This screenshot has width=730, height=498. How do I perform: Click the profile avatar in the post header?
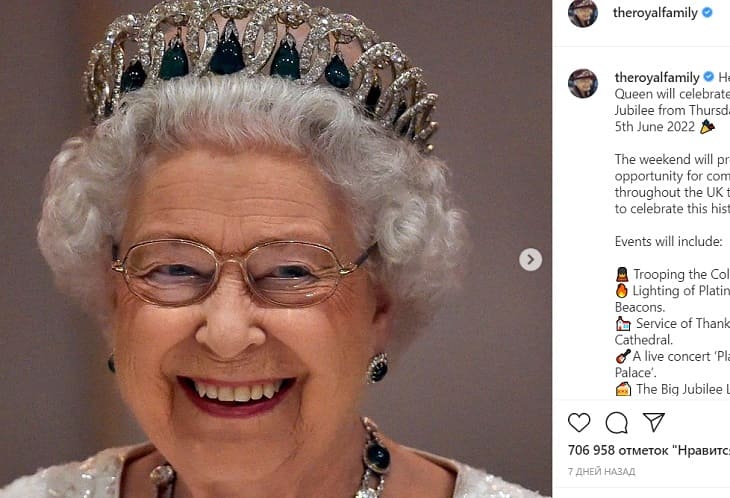(x=583, y=13)
